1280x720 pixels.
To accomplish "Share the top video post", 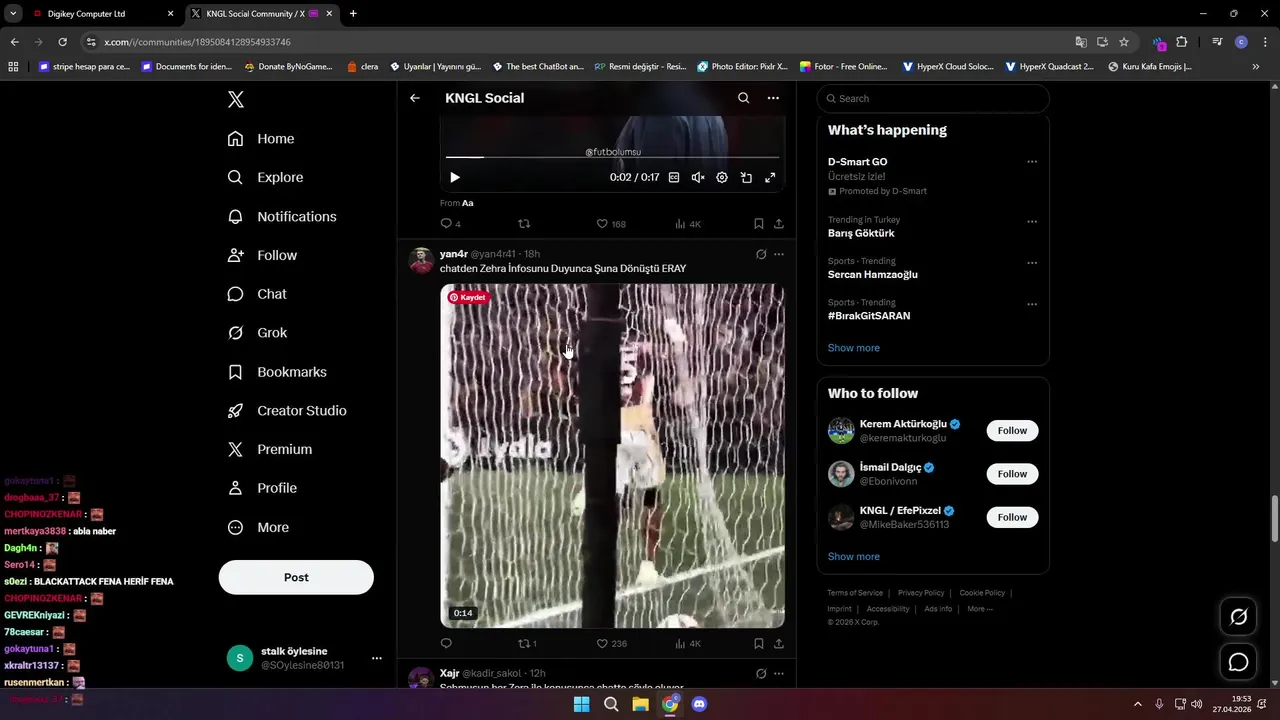I will pyautogui.click(x=779, y=224).
